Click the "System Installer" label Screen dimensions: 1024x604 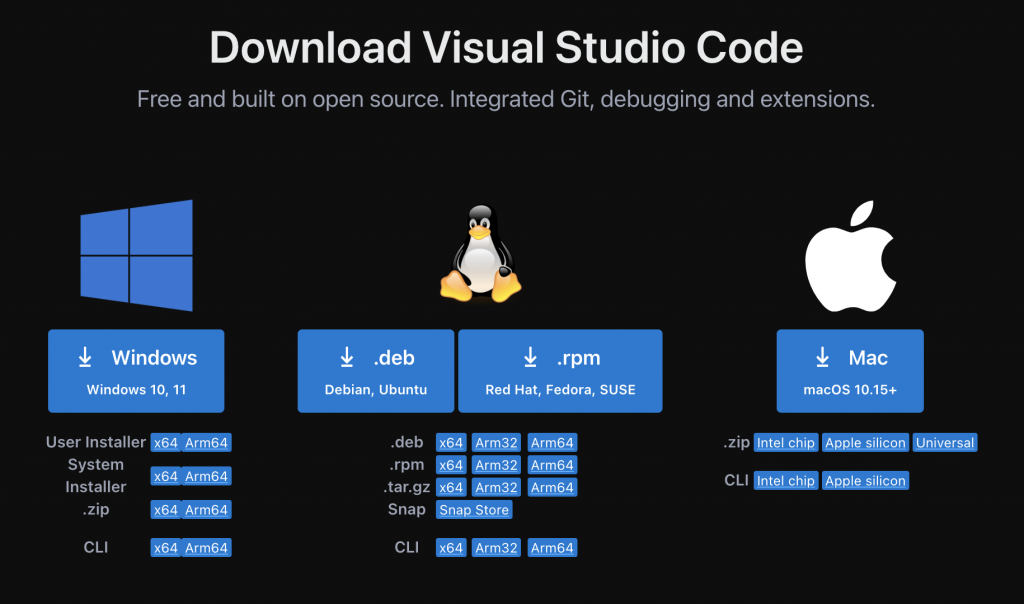(96, 475)
